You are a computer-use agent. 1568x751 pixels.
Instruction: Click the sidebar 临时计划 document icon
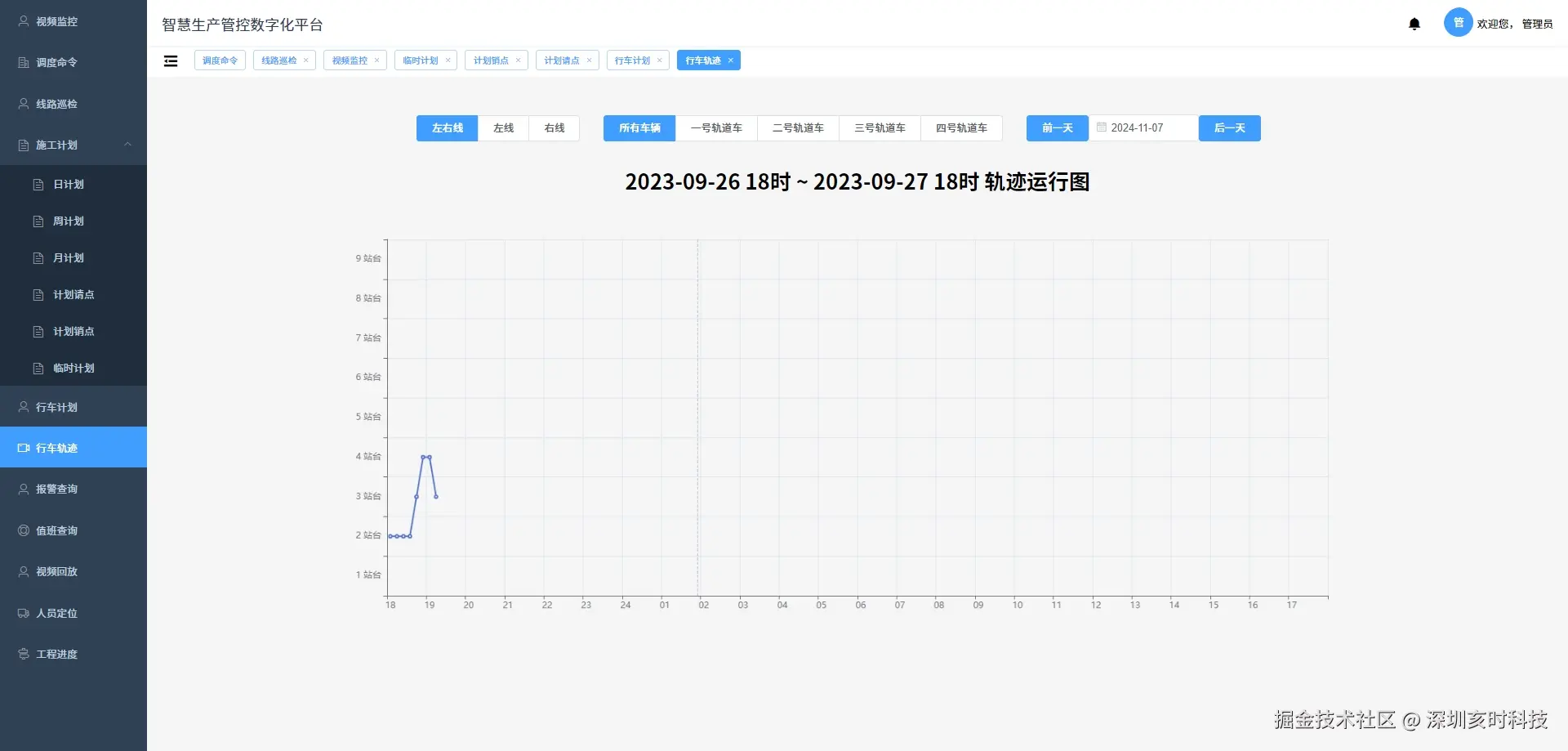[38, 369]
